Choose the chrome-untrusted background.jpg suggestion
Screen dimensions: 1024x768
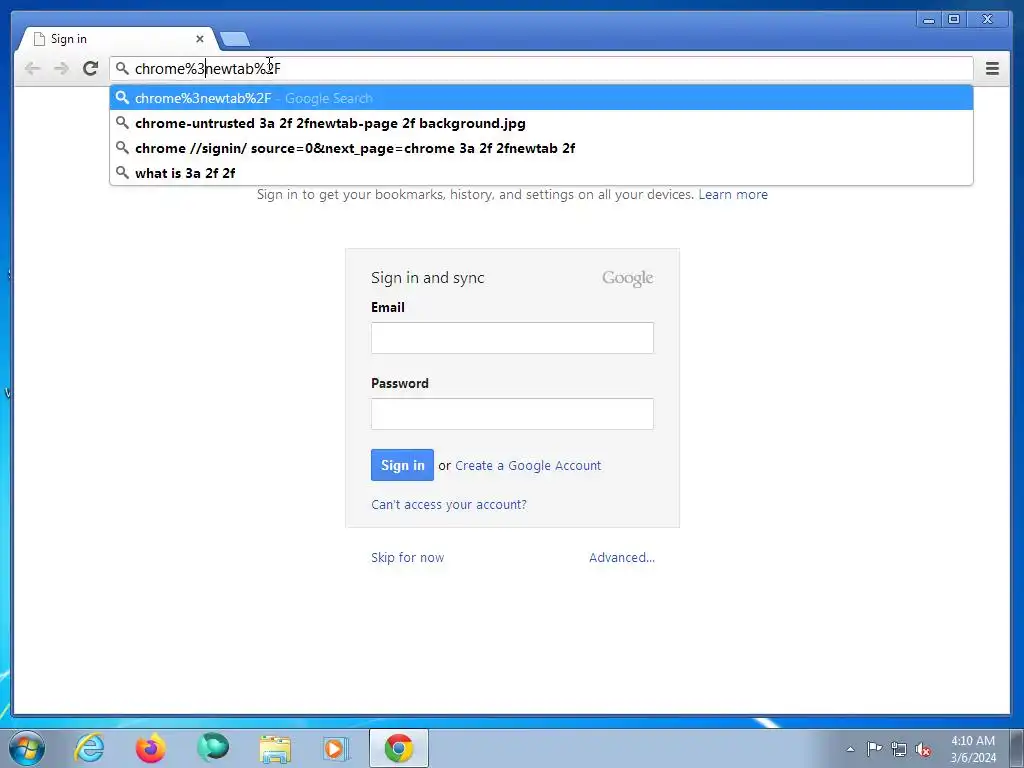(x=541, y=123)
